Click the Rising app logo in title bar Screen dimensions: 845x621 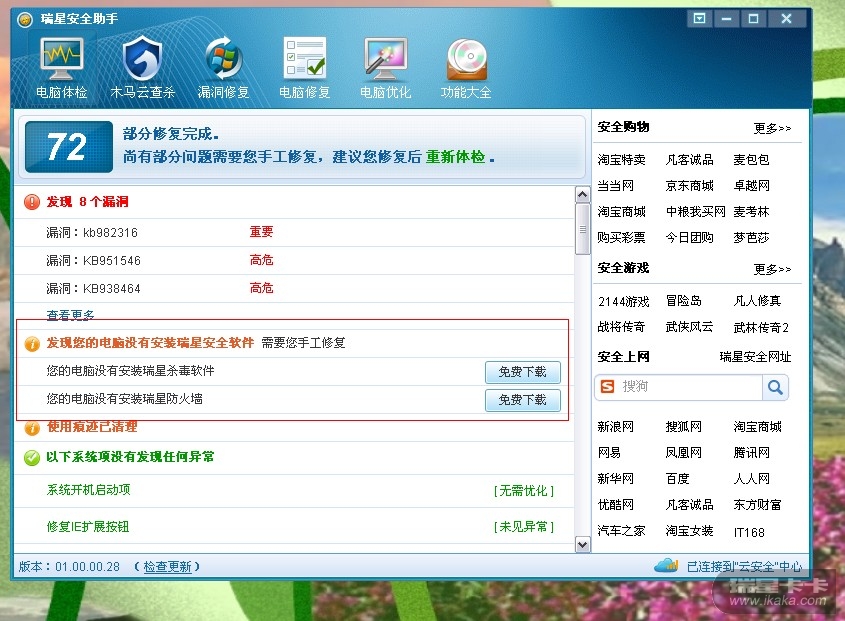point(25,20)
